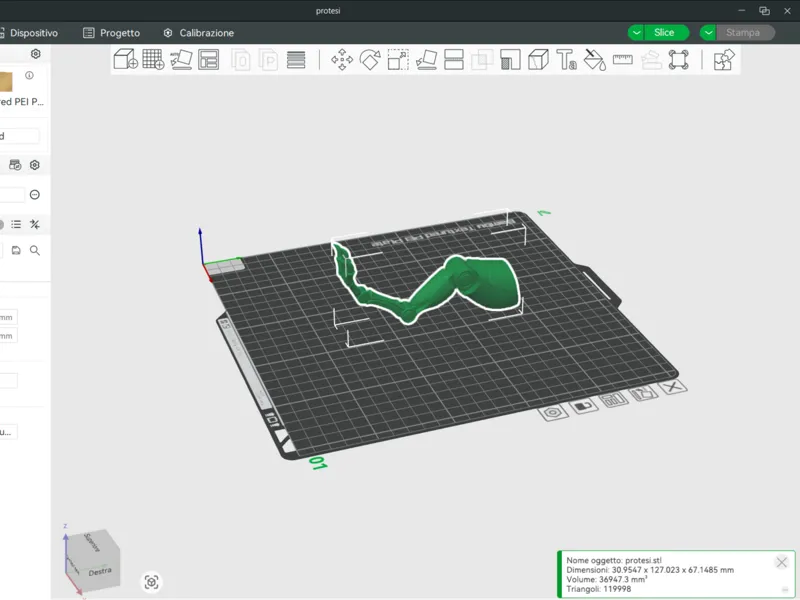Select the Scale tool
The image size is (800, 600).
click(398, 60)
